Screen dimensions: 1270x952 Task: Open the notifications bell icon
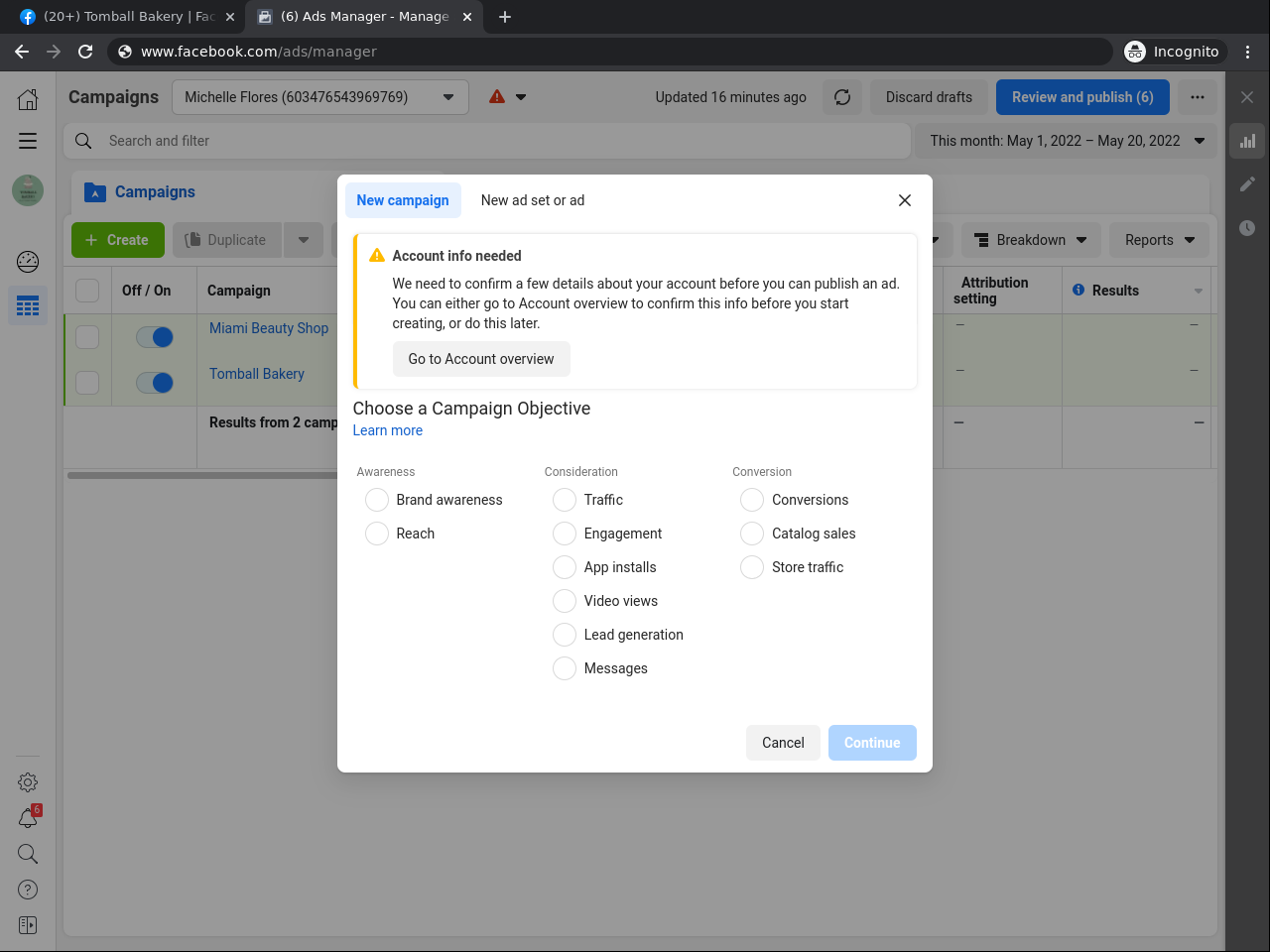point(28,818)
